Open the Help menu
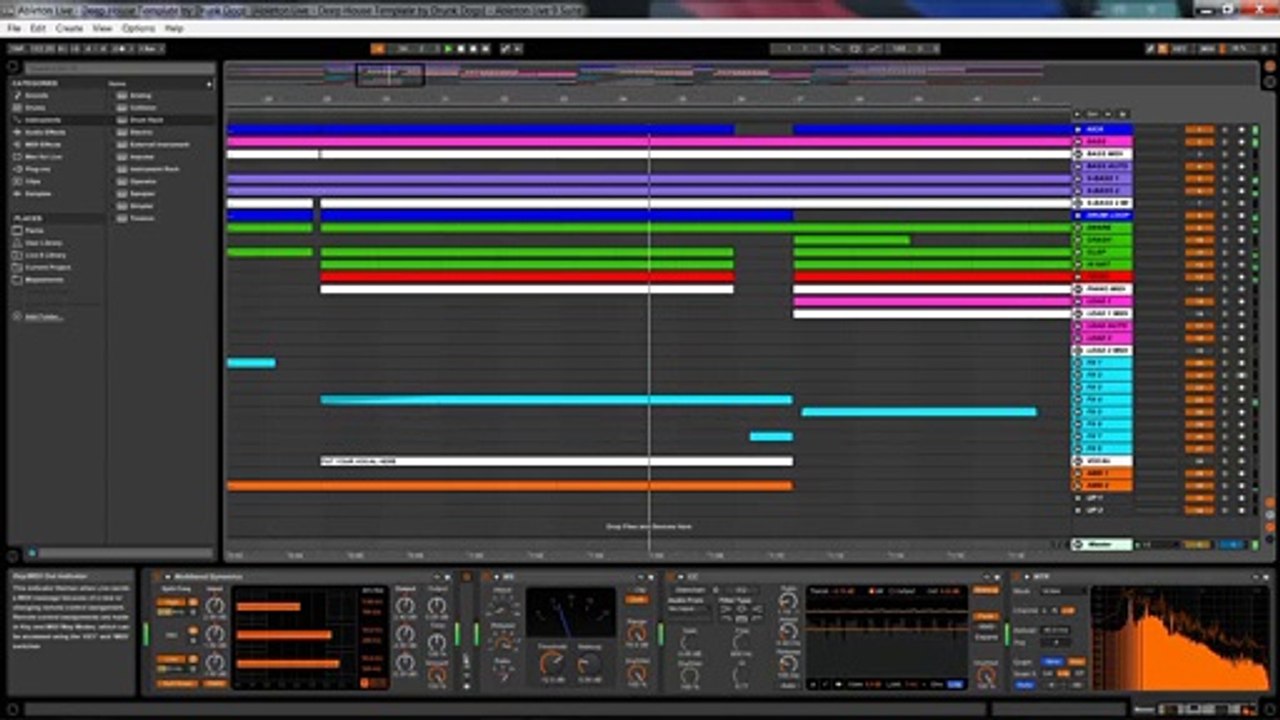Screen dimensions: 1280x720 click(x=174, y=28)
